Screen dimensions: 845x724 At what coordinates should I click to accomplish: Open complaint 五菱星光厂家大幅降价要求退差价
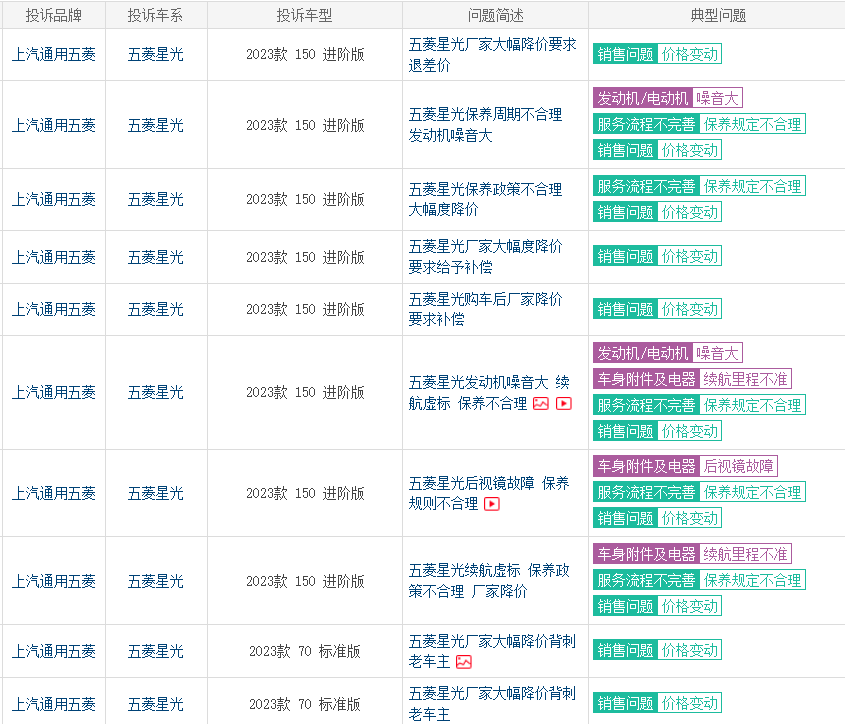(493, 55)
